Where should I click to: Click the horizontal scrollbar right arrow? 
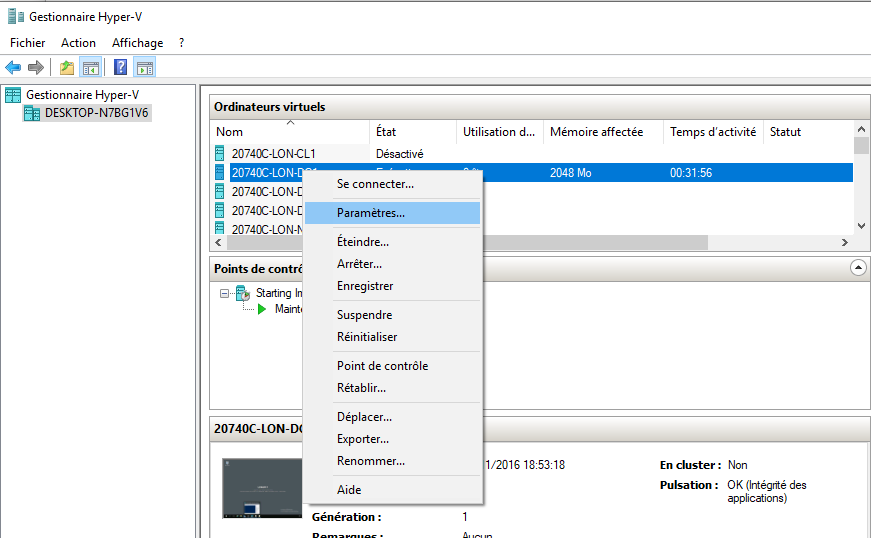pos(845,243)
